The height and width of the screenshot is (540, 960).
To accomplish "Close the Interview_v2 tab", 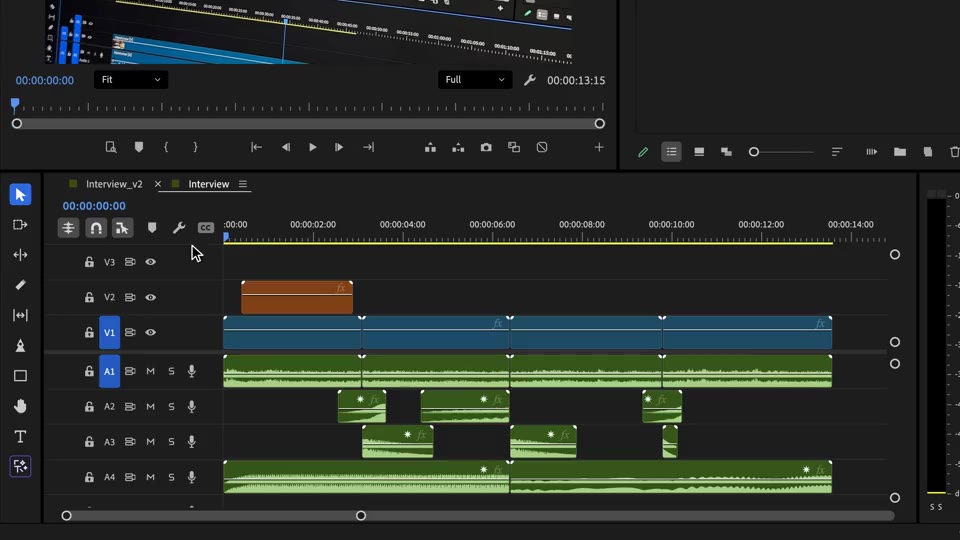I will (x=158, y=184).
